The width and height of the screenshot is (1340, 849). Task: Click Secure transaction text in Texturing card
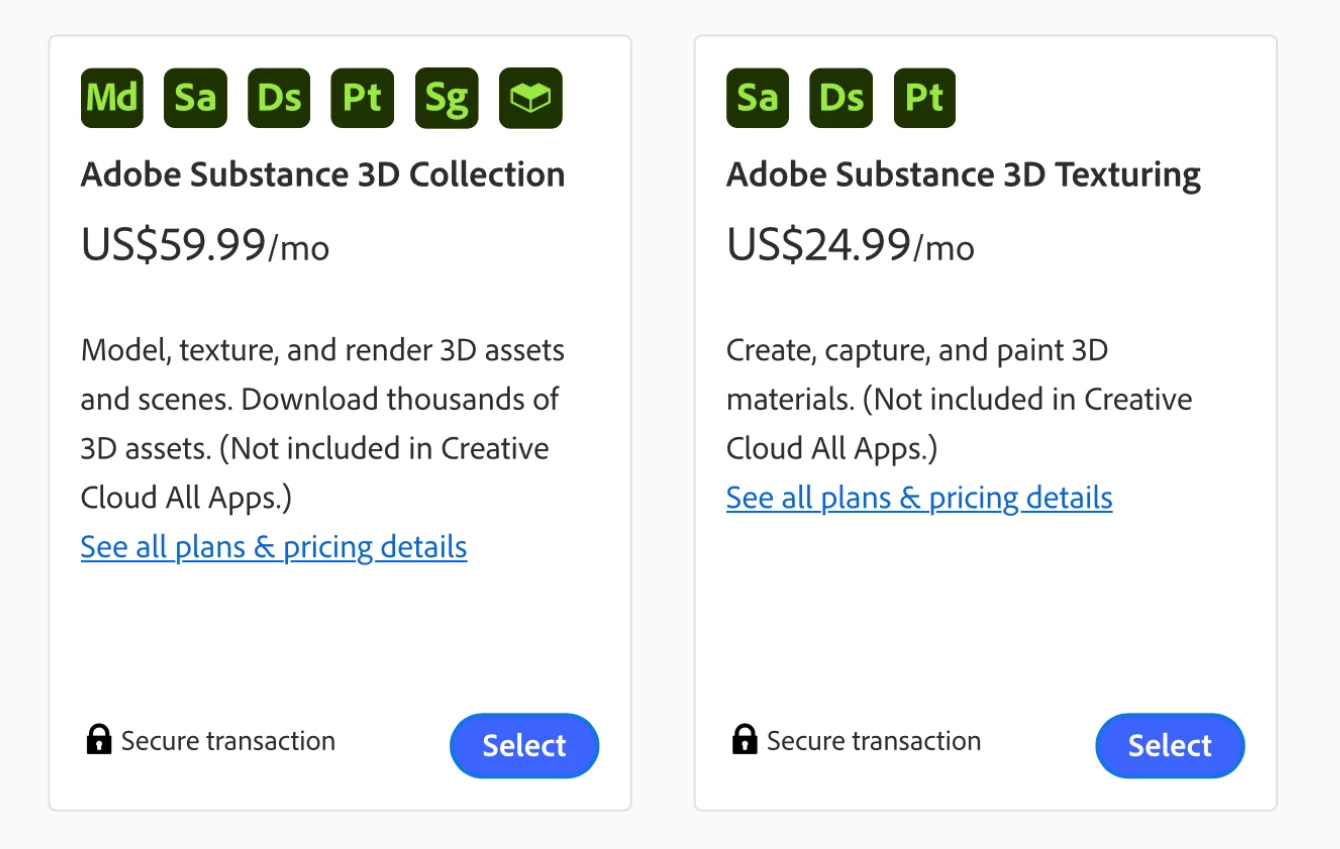873,741
